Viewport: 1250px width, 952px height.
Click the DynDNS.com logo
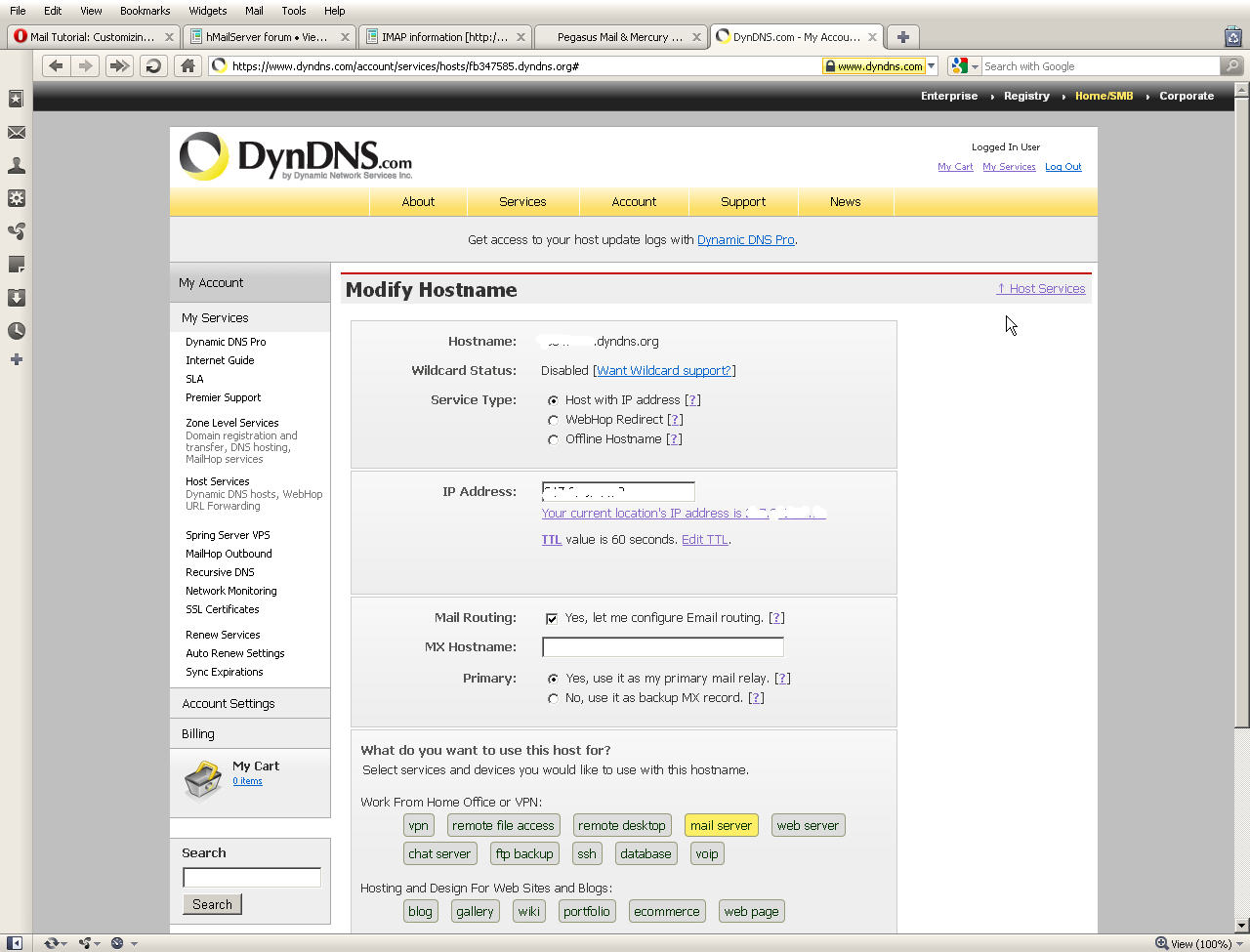click(x=296, y=156)
